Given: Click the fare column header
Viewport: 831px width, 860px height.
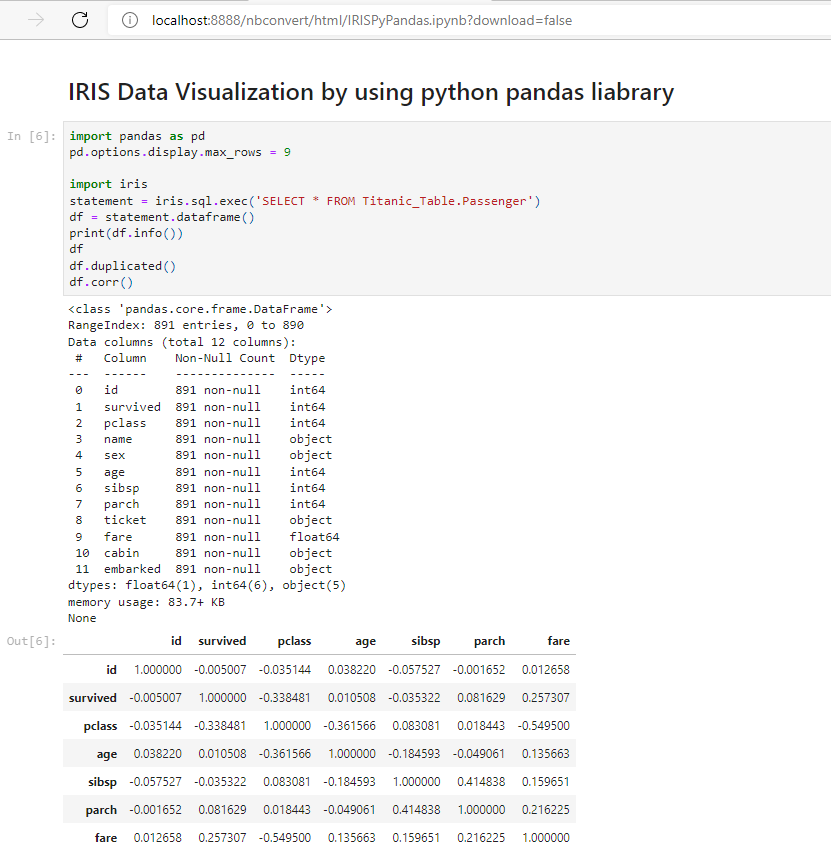Looking at the screenshot, I should 558,641.
